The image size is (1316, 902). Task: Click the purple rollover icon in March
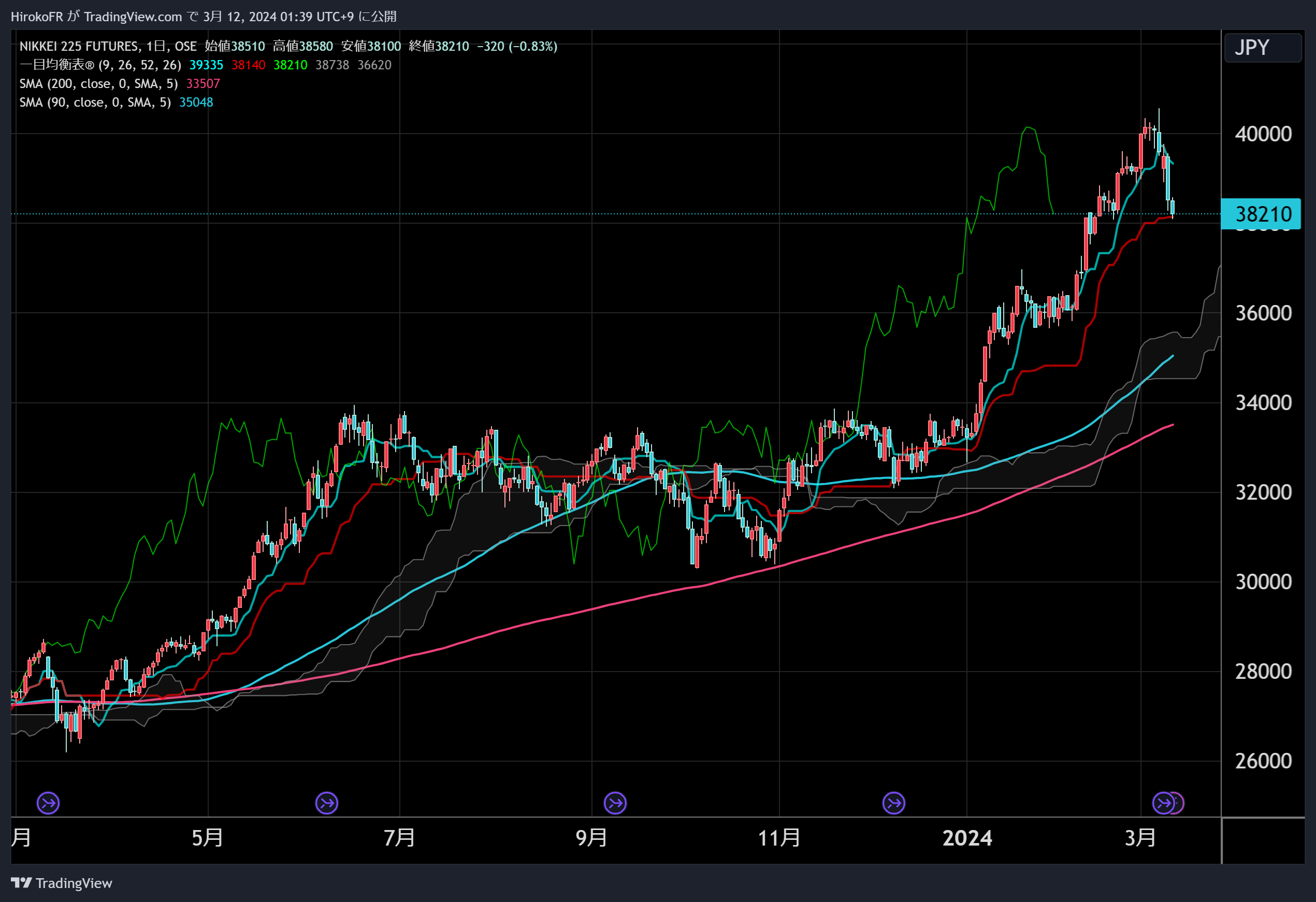(x=1163, y=803)
